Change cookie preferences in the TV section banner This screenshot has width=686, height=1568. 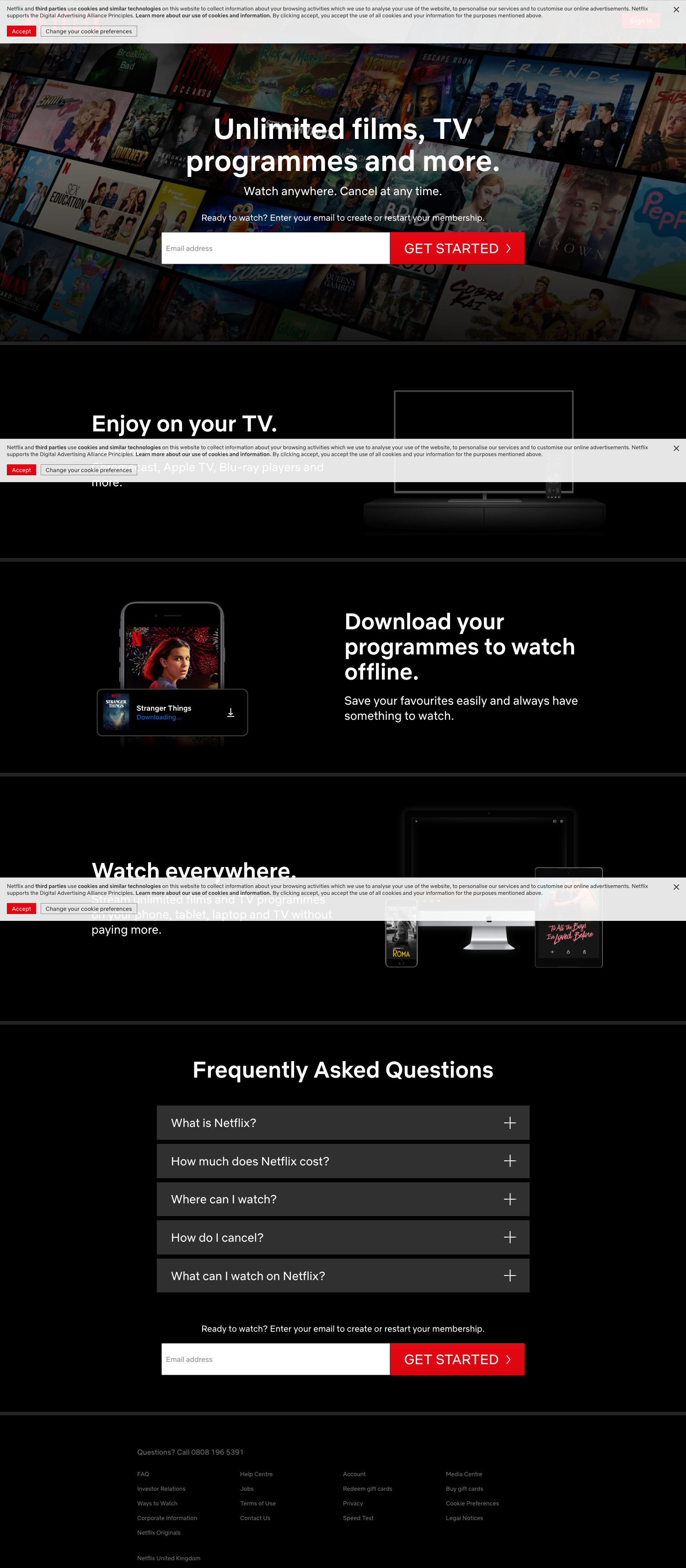pyautogui.click(x=88, y=470)
